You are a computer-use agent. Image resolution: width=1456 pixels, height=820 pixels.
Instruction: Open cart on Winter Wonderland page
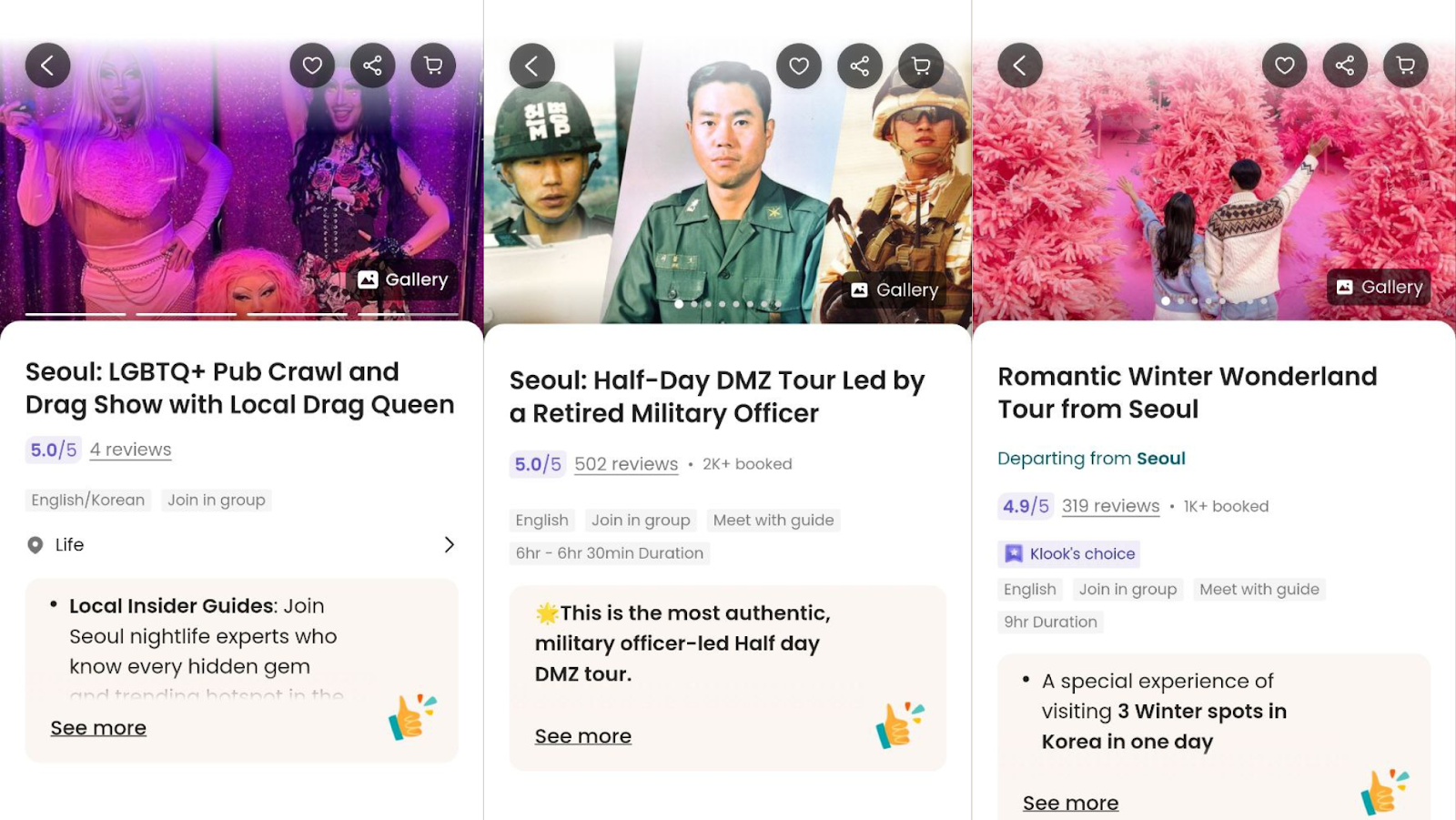[1406, 66]
